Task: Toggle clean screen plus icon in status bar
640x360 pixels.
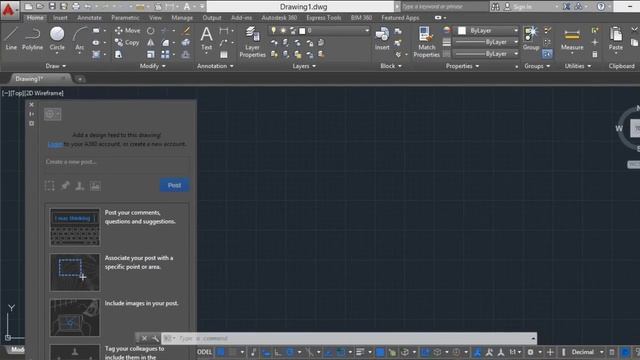Action: coord(550,352)
